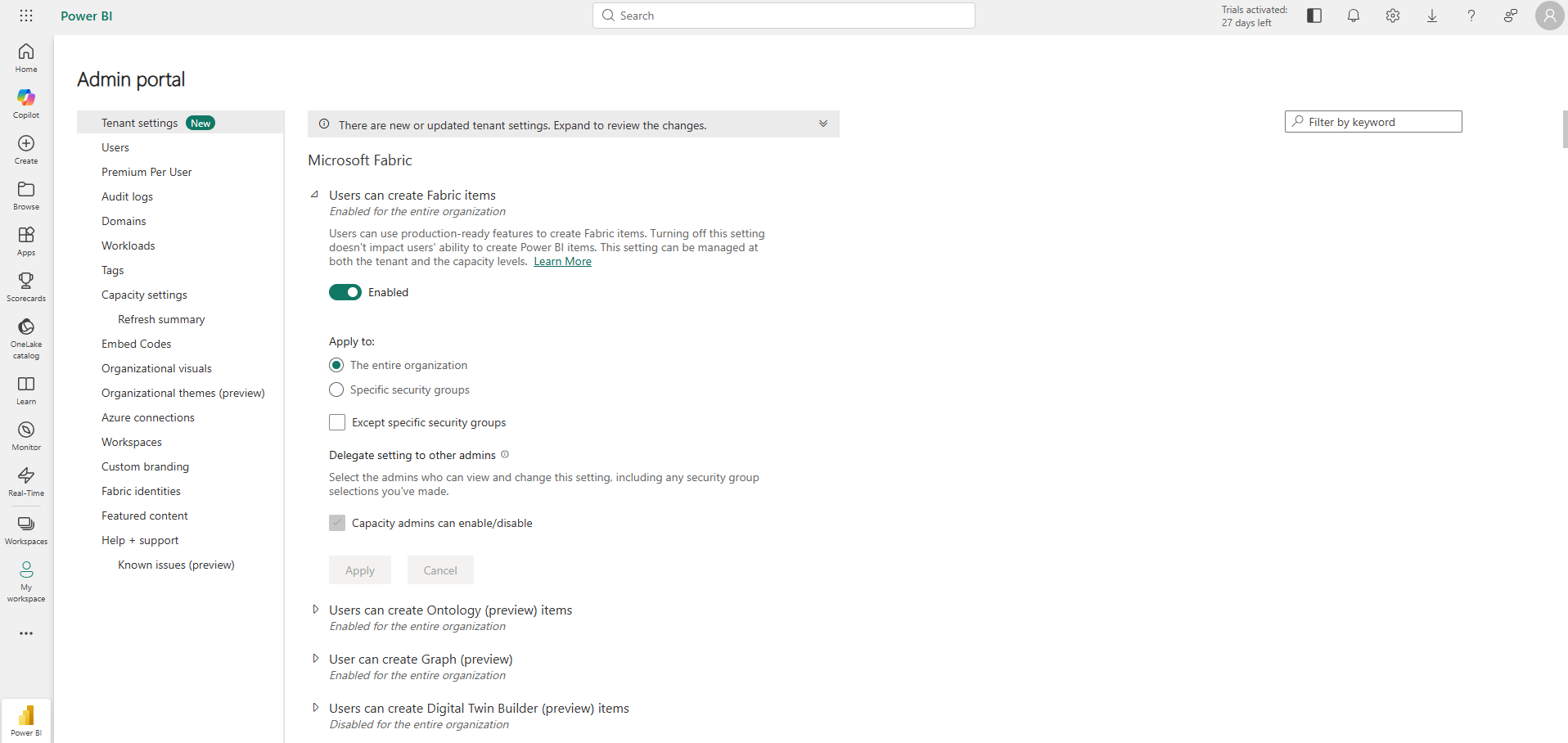
Task: Click the Learn More link
Action: (x=562, y=262)
